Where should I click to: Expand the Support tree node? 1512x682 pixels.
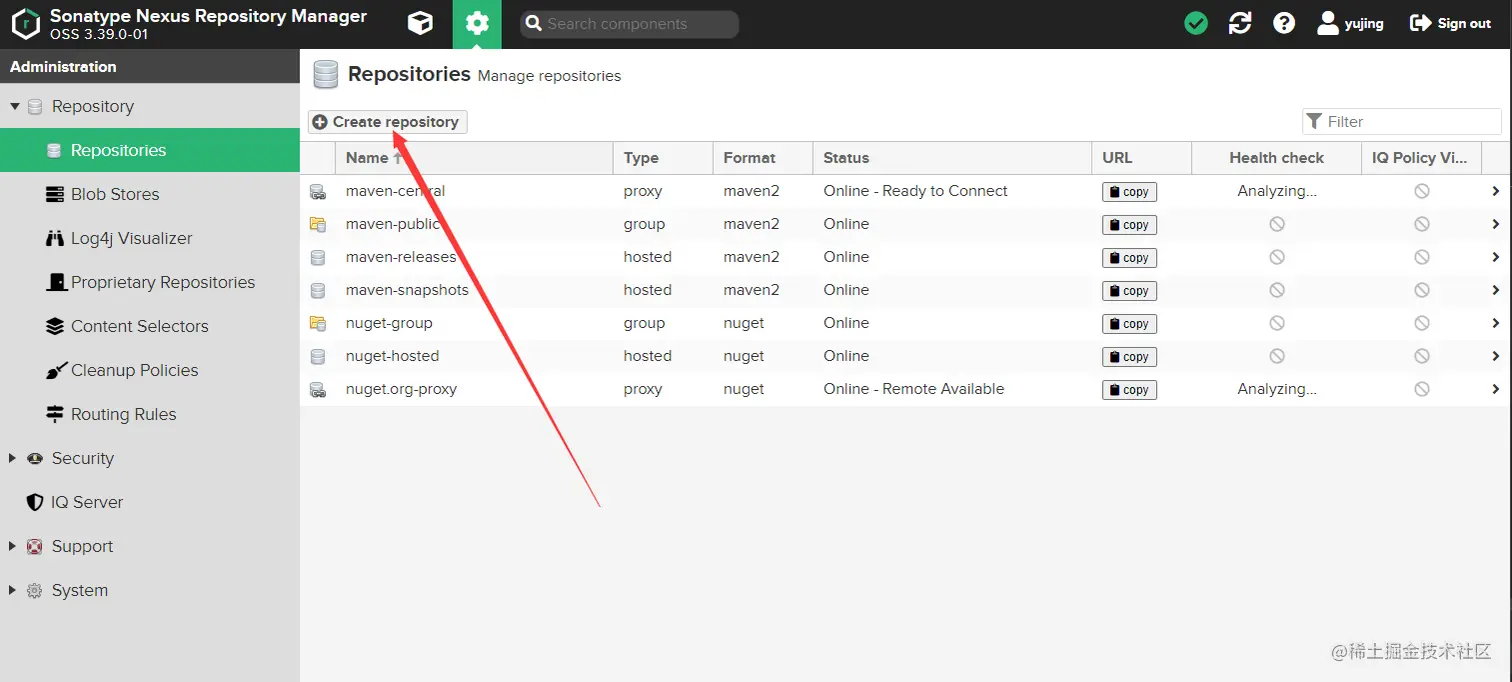[13, 546]
